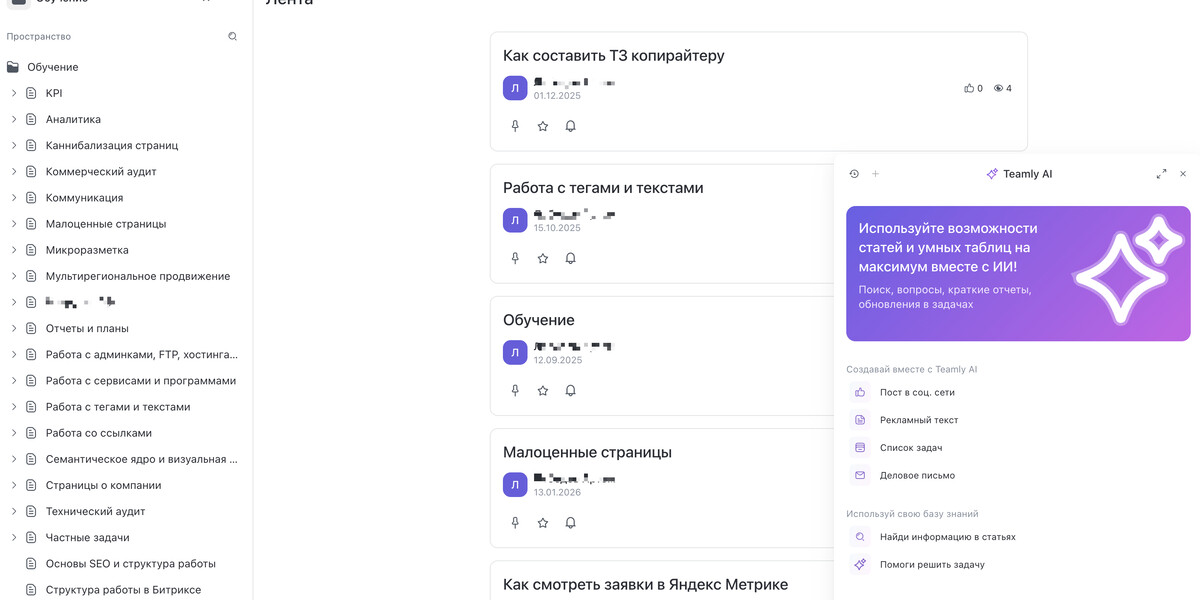Choose 'Деловое письмо' in Teamly AI
Screen dimensions: 1200x600
tap(917, 476)
